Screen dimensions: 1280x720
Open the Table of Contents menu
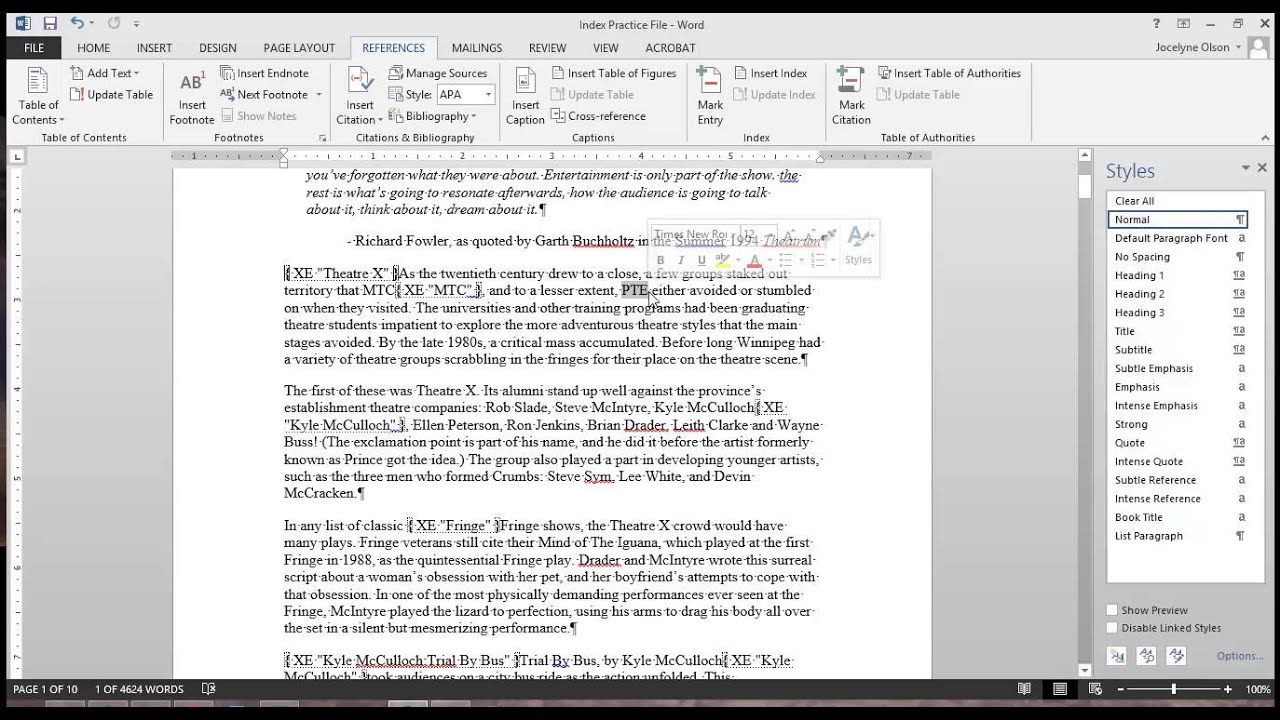click(x=38, y=97)
